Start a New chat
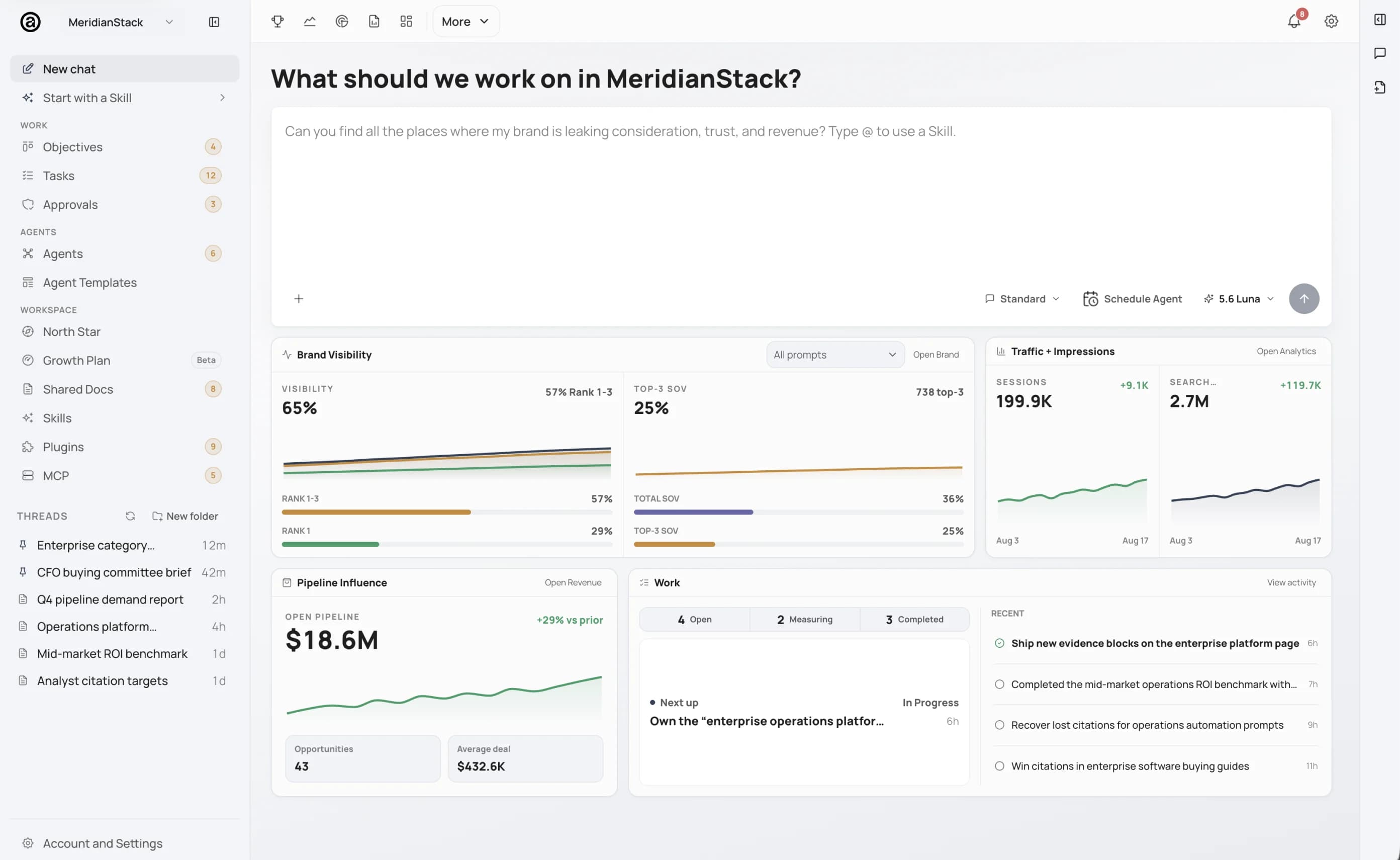Image resolution: width=1400 pixels, height=860 pixels. tap(125, 69)
